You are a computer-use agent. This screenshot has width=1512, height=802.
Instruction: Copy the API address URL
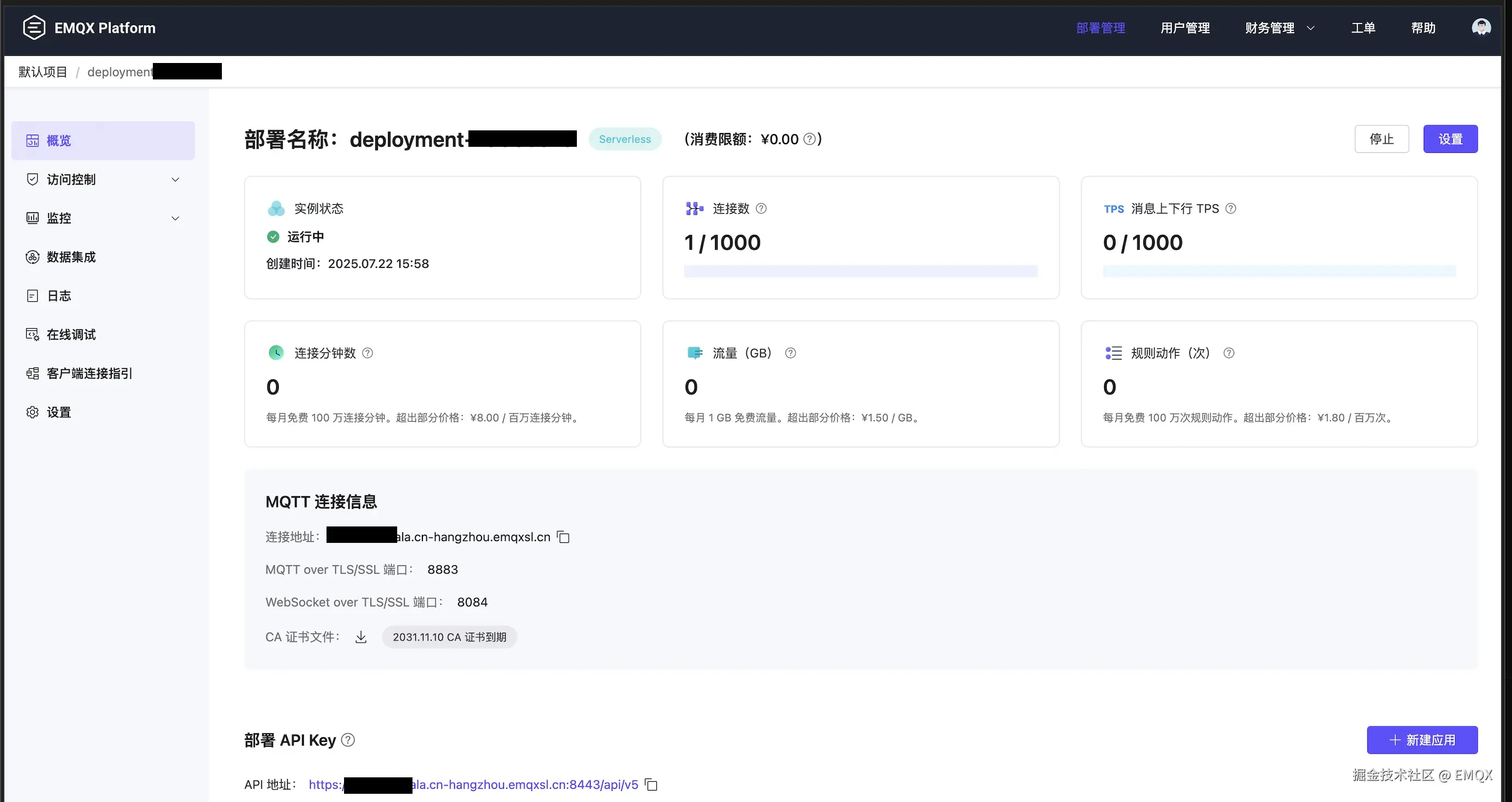click(x=651, y=785)
